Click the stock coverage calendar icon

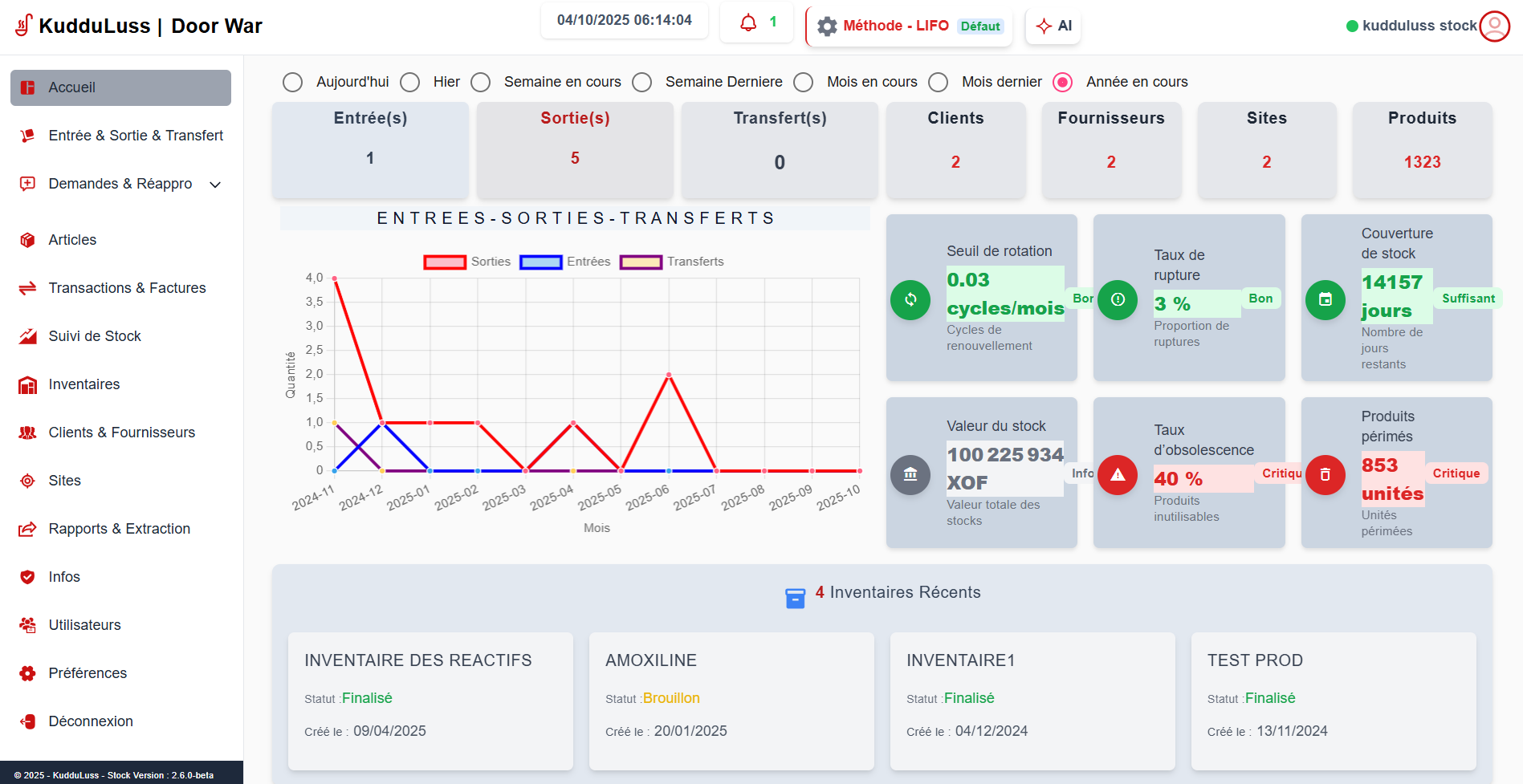(x=1325, y=300)
